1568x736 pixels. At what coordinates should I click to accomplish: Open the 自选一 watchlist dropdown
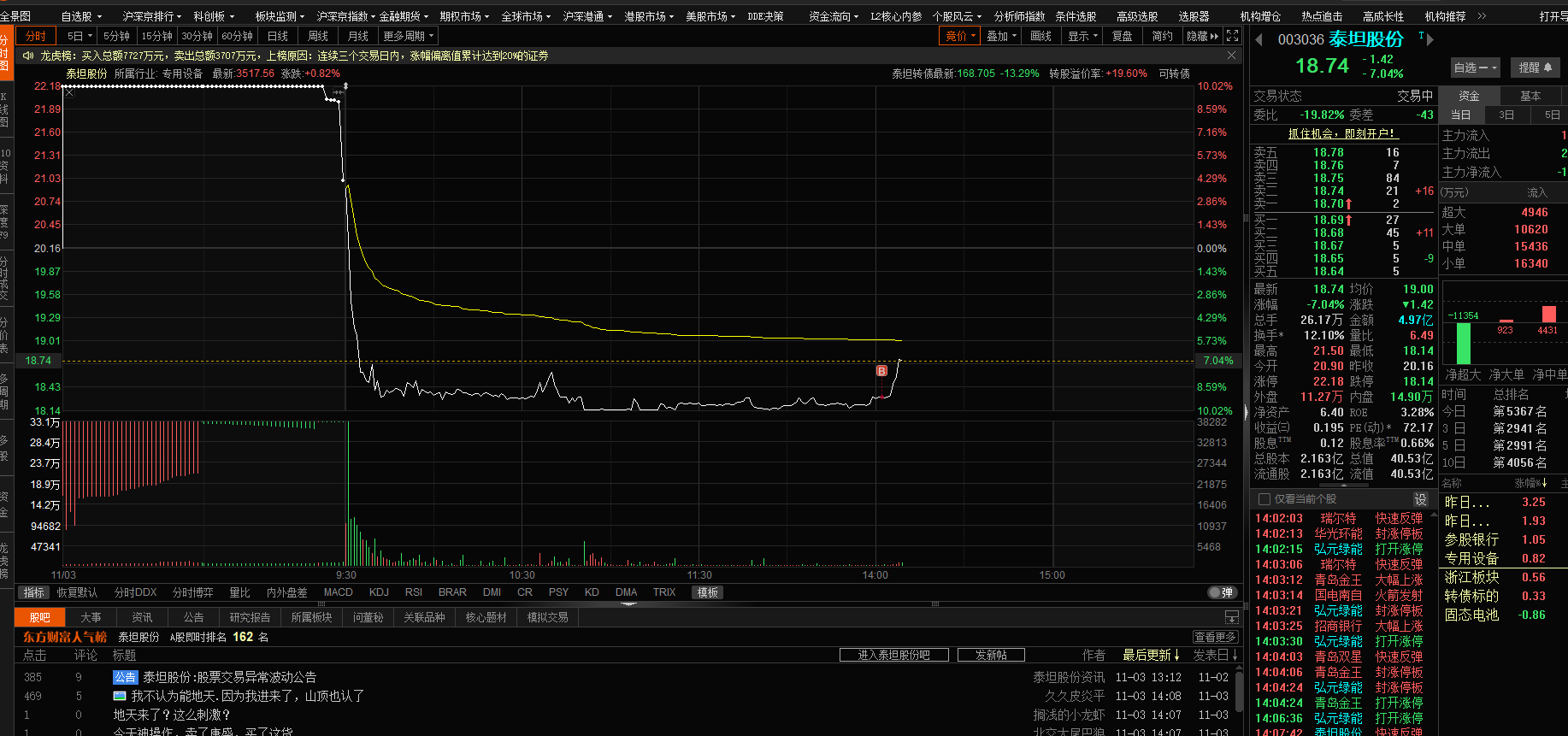[1476, 68]
